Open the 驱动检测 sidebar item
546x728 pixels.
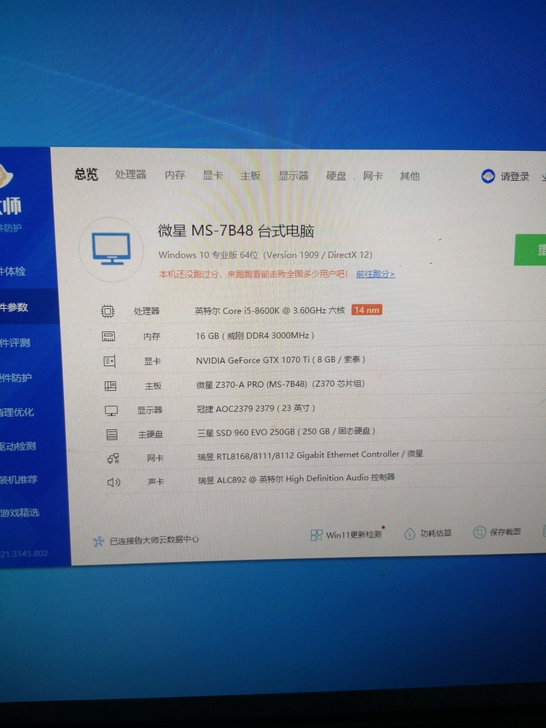pos(18,446)
